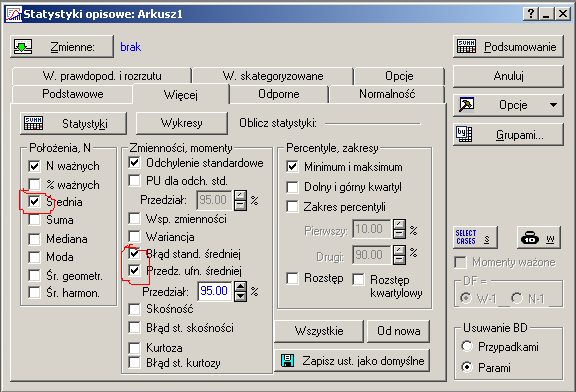Toggle Błąd stand. średniej checkbox
Viewport: 576px width, 392px height.
[134, 253]
